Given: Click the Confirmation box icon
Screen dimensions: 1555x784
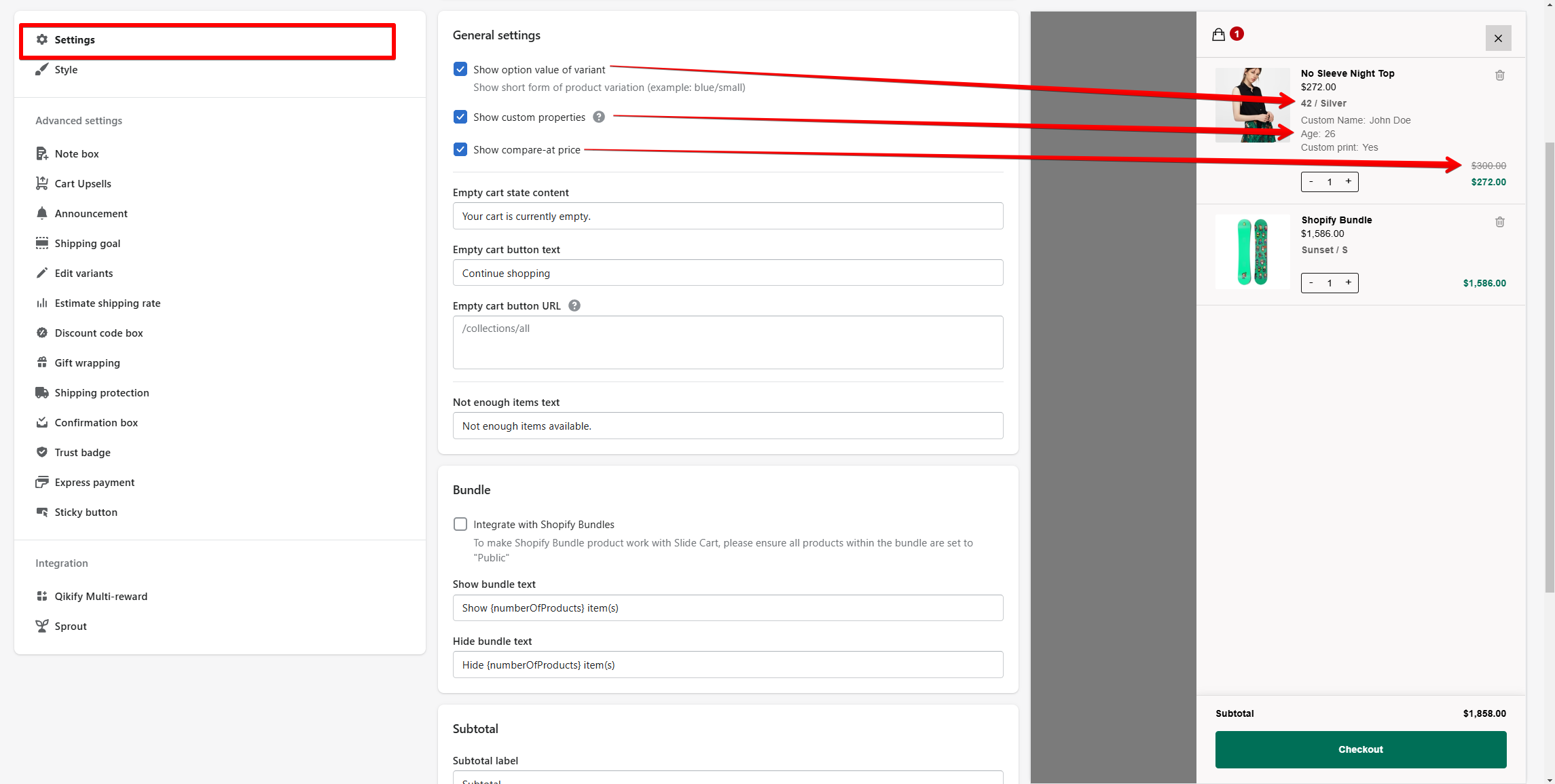Looking at the screenshot, I should pos(42,422).
